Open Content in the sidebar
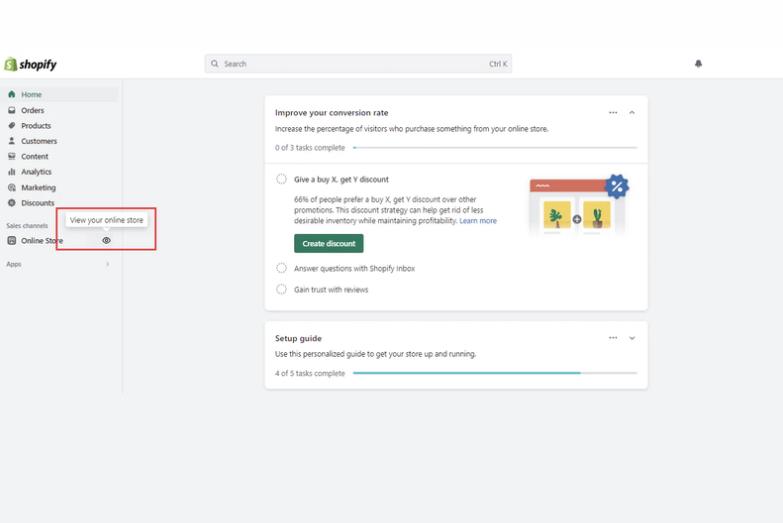 35,156
